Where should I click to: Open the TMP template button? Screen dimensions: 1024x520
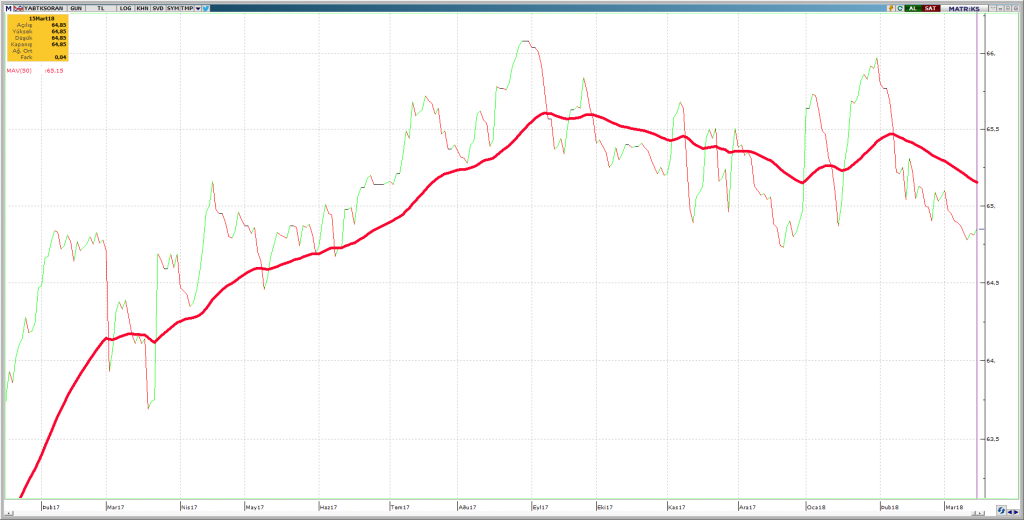click(x=187, y=8)
